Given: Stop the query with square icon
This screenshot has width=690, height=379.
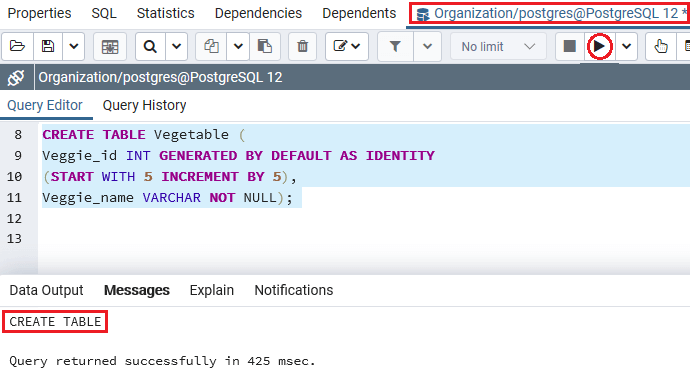Looking at the screenshot, I should tap(569, 46).
